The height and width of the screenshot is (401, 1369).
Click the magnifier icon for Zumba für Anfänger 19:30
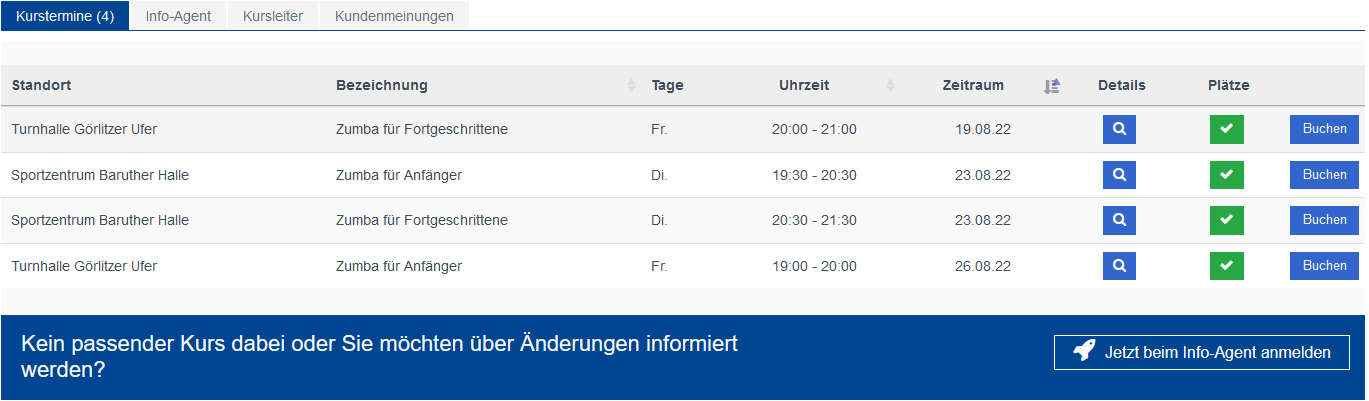click(1119, 175)
